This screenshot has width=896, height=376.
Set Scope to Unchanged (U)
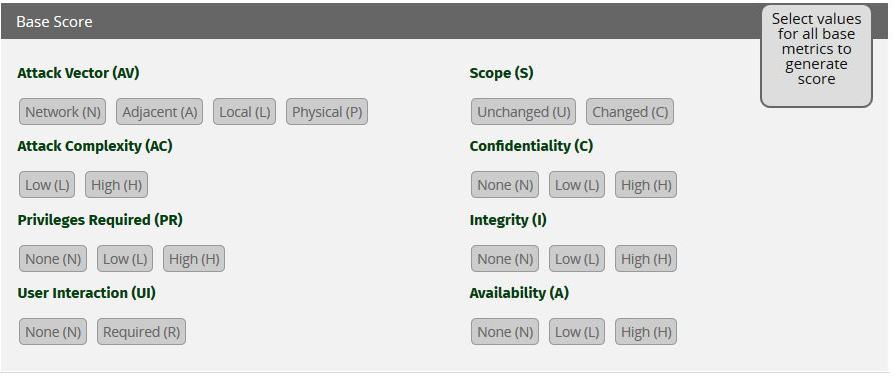(x=523, y=111)
